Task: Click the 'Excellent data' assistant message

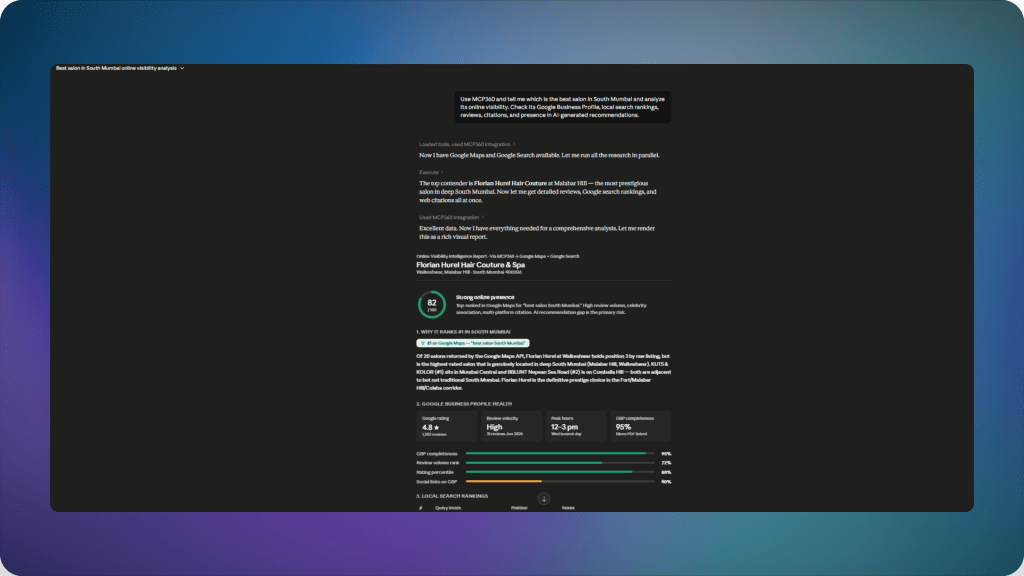Action: tap(537, 232)
